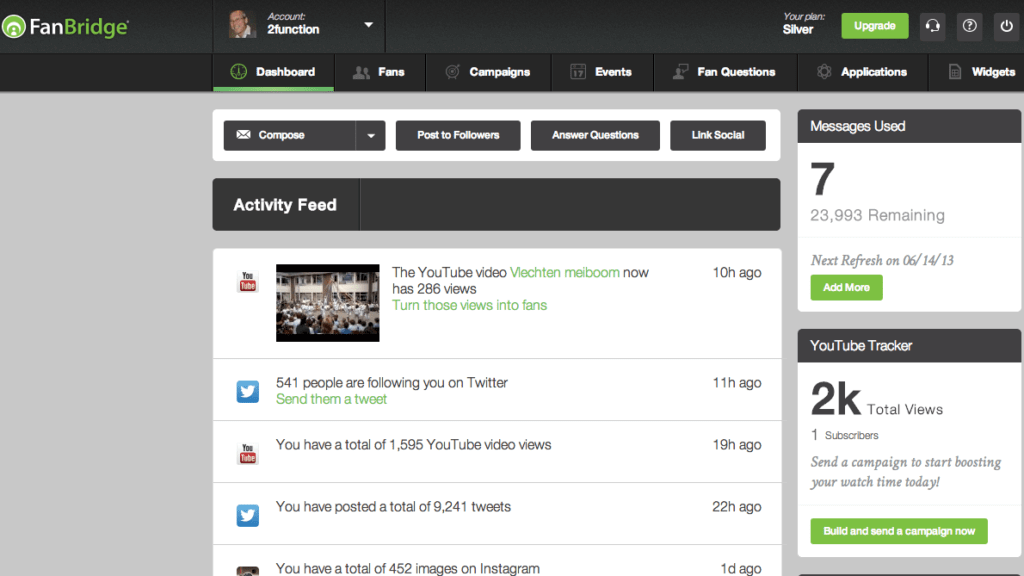Screen dimensions: 1024x576
Task: Click the 9,241 tweets entry text
Action: (x=393, y=507)
